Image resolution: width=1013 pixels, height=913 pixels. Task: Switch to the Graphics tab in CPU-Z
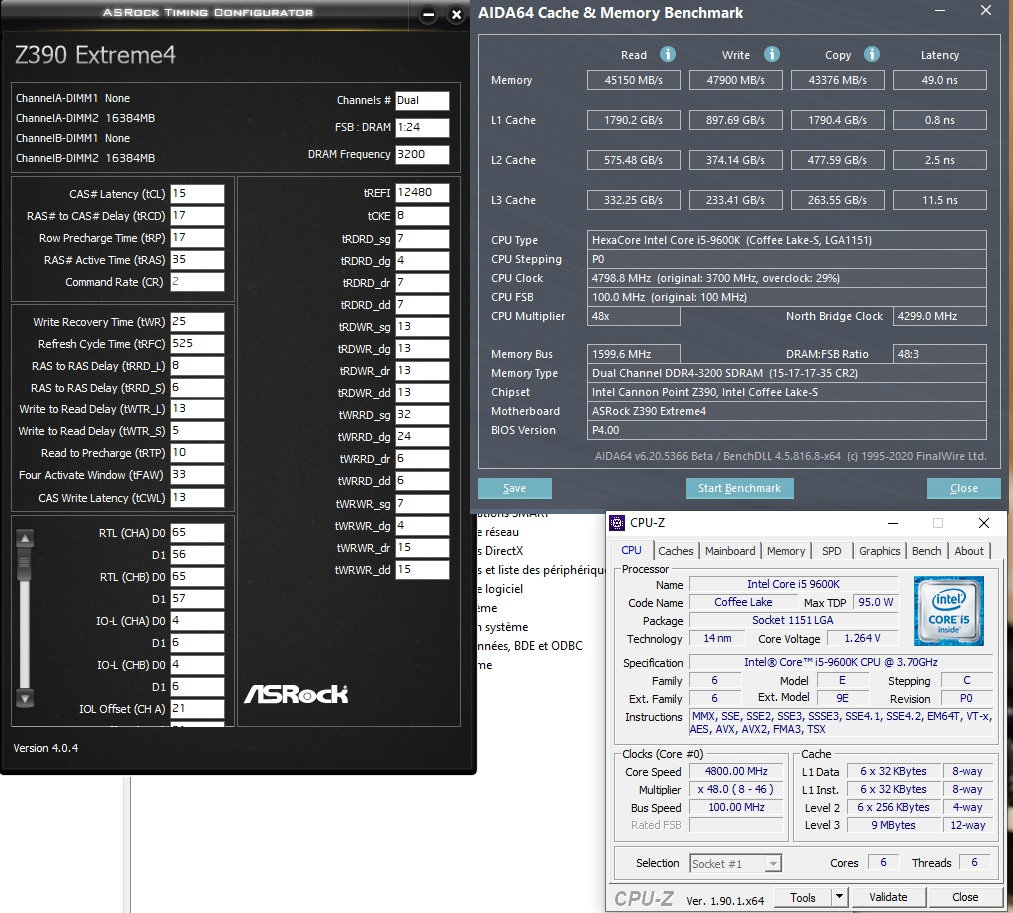pos(879,551)
